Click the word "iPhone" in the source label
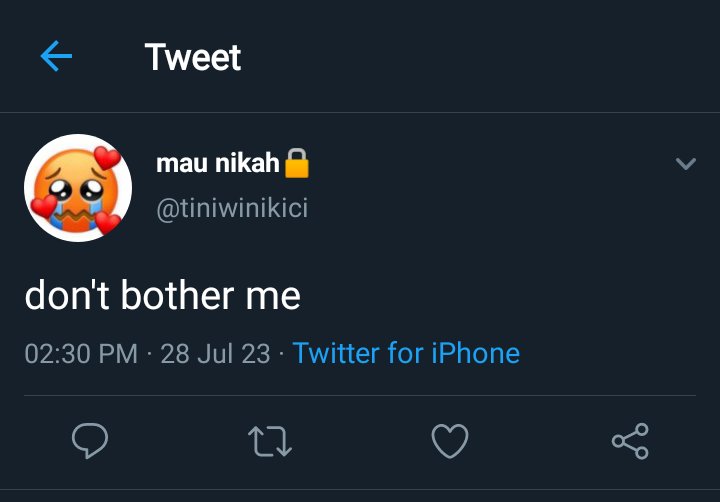The image size is (720, 502). [475, 353]
